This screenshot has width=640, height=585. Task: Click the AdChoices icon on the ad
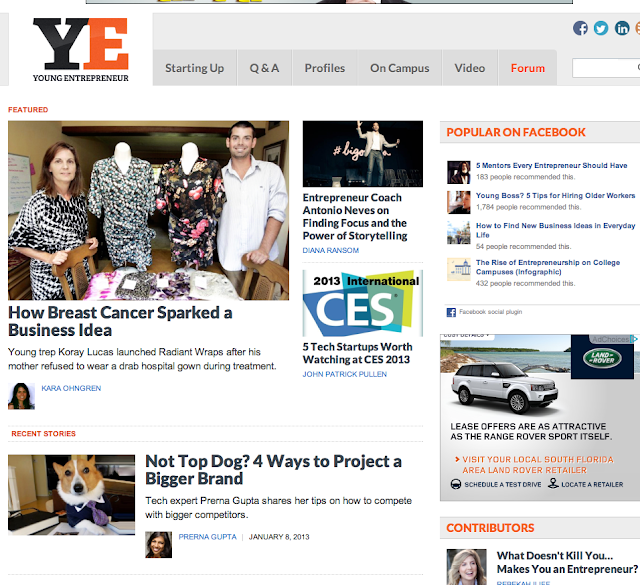[x=633, y=339]
